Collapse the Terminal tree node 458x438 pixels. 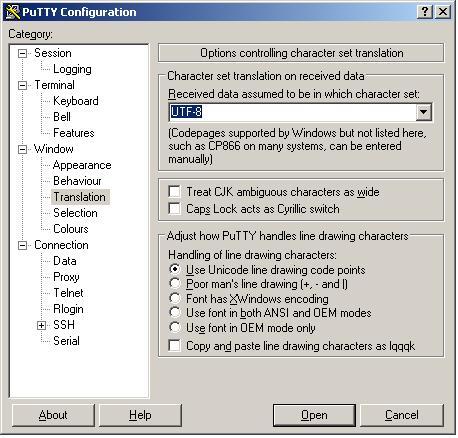click(x=22, y=85)
